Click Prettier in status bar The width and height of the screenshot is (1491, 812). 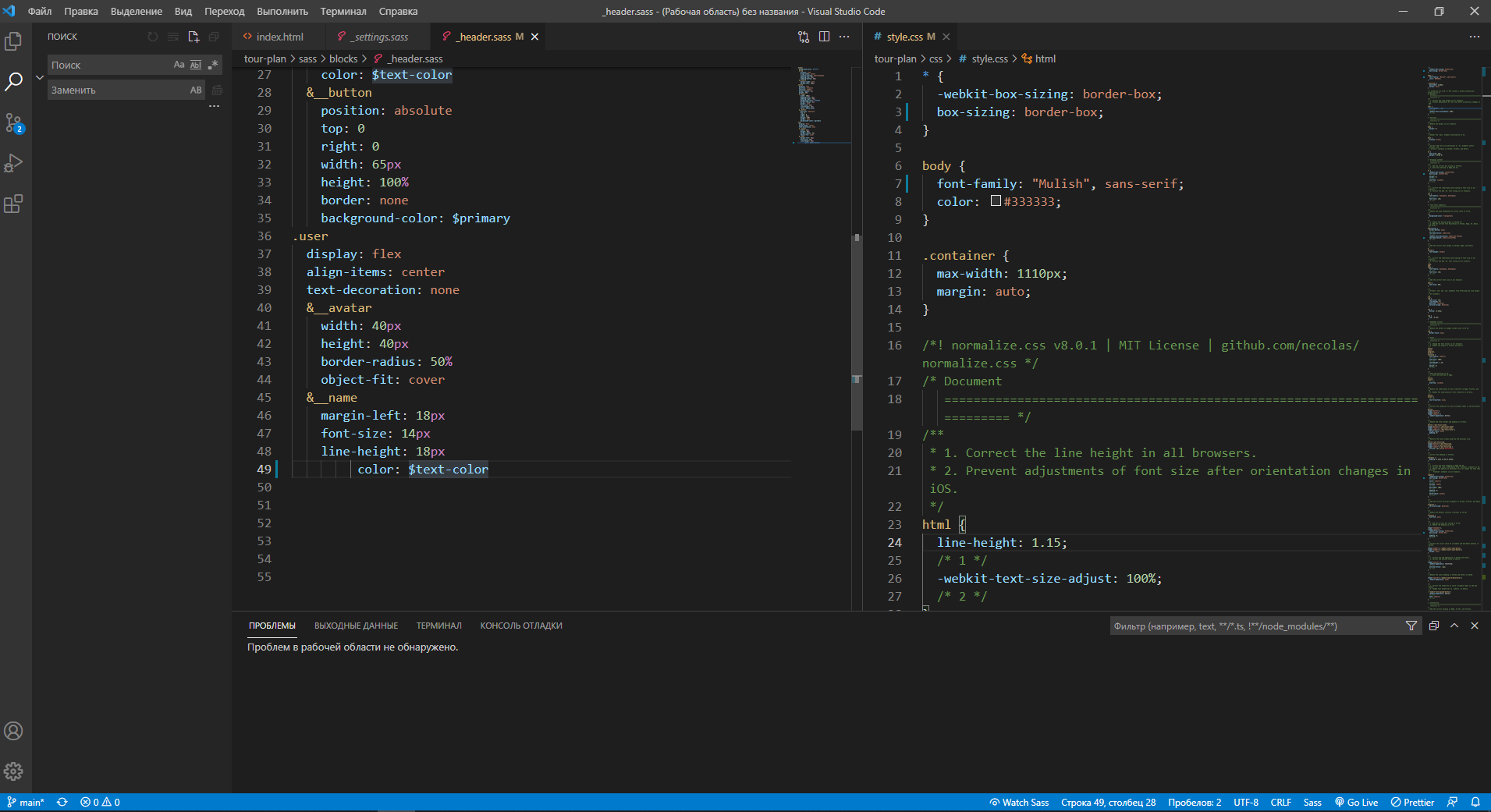pos(1412,802)
